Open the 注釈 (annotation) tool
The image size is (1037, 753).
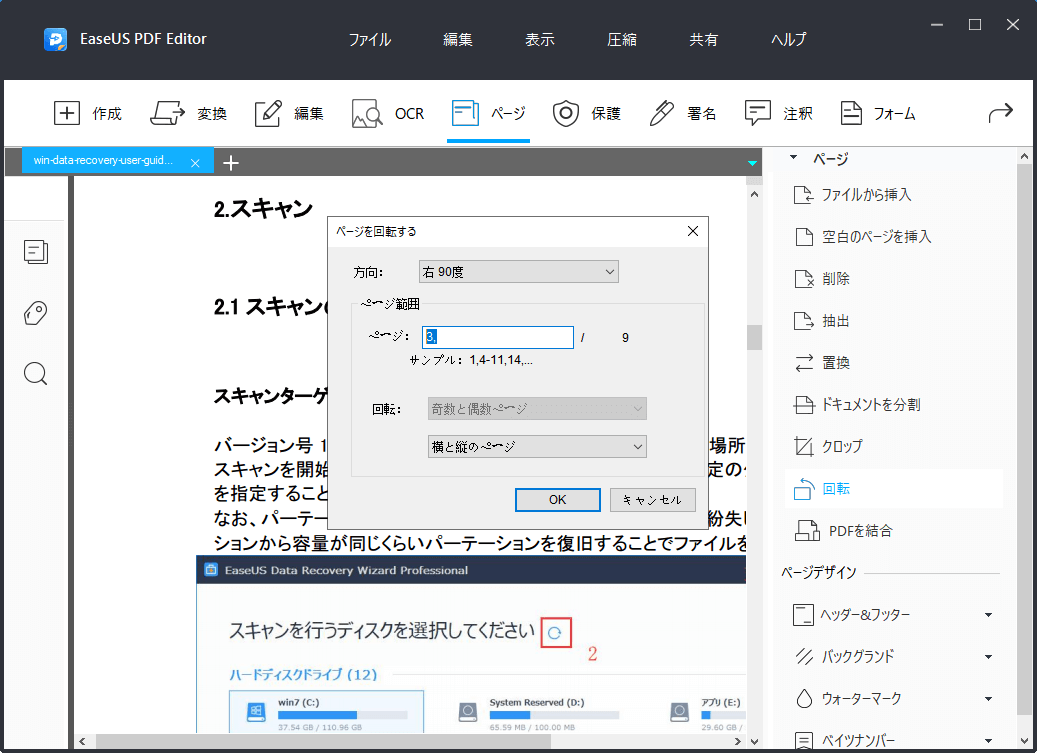pyautogui.click(x=779, y=113)
